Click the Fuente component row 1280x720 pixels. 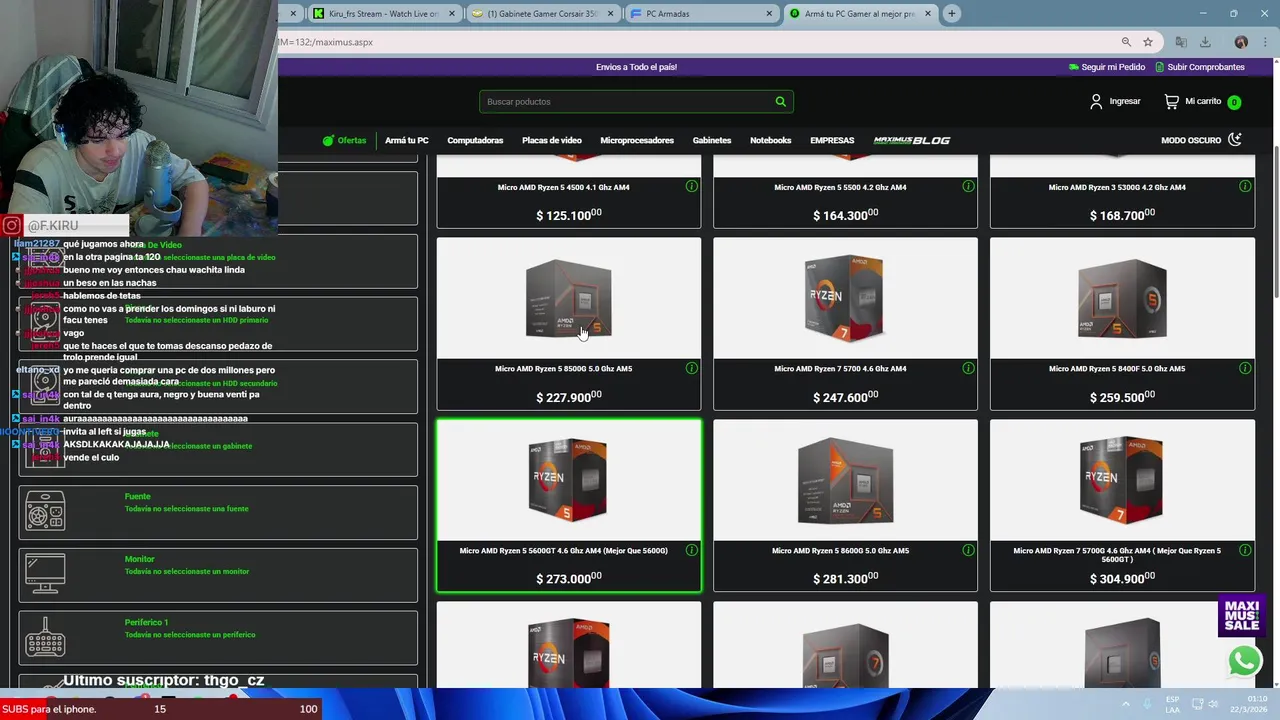point(218,512)
